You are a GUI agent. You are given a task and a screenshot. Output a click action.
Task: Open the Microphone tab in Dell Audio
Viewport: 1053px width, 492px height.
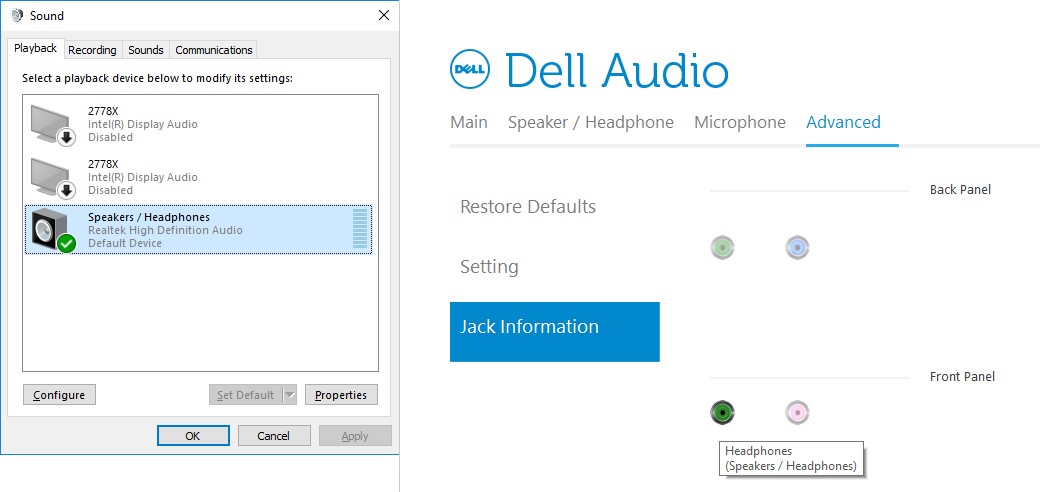(739, 122)
